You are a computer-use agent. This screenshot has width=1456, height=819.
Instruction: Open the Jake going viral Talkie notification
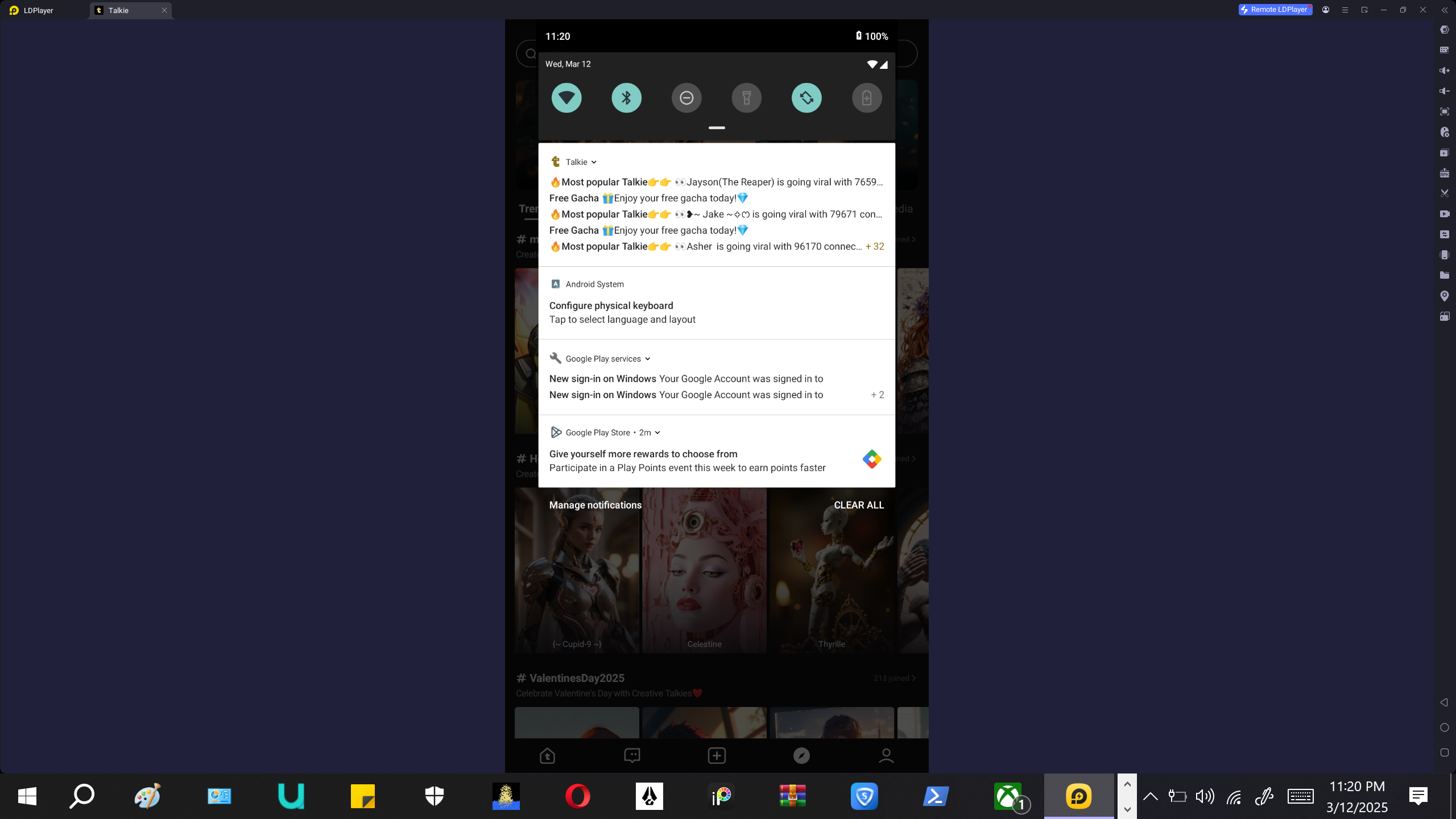[x=716, y=214]
